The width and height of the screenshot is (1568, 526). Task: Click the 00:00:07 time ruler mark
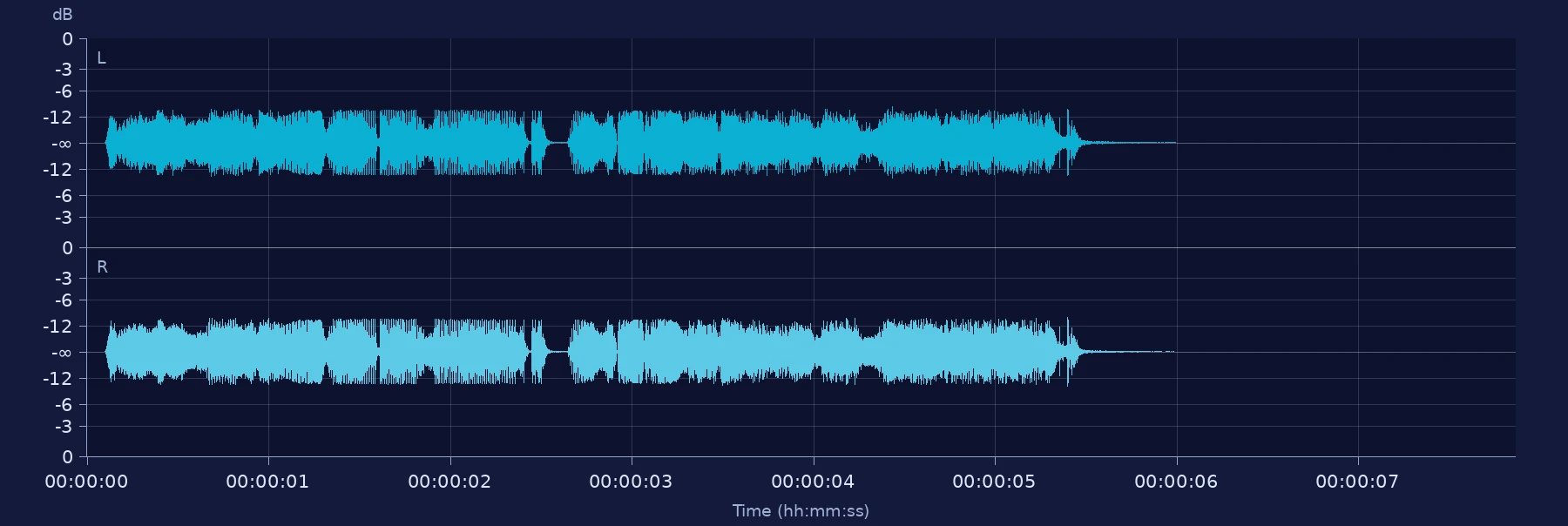tap(1357, 482)
